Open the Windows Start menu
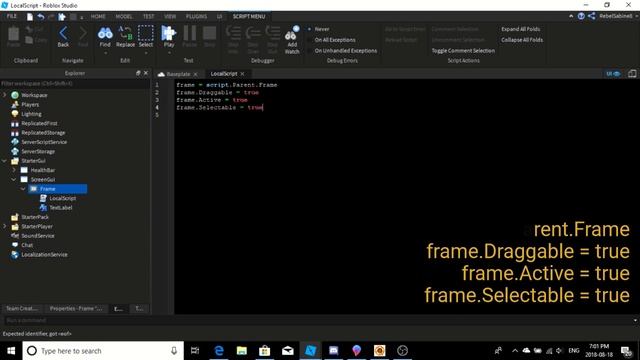640x360 pixels. coord(11,351)
